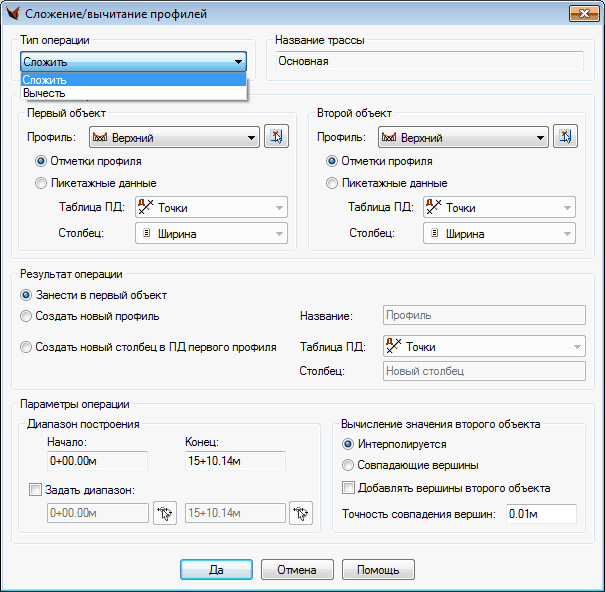605x592 pixels.
Task: Close the Сложение/вычитание профилей dialog
Action: [580, 14]
